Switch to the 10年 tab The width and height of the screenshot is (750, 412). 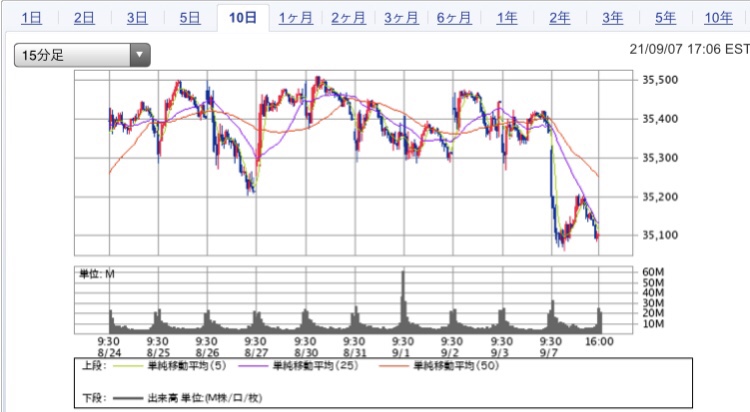718,18
